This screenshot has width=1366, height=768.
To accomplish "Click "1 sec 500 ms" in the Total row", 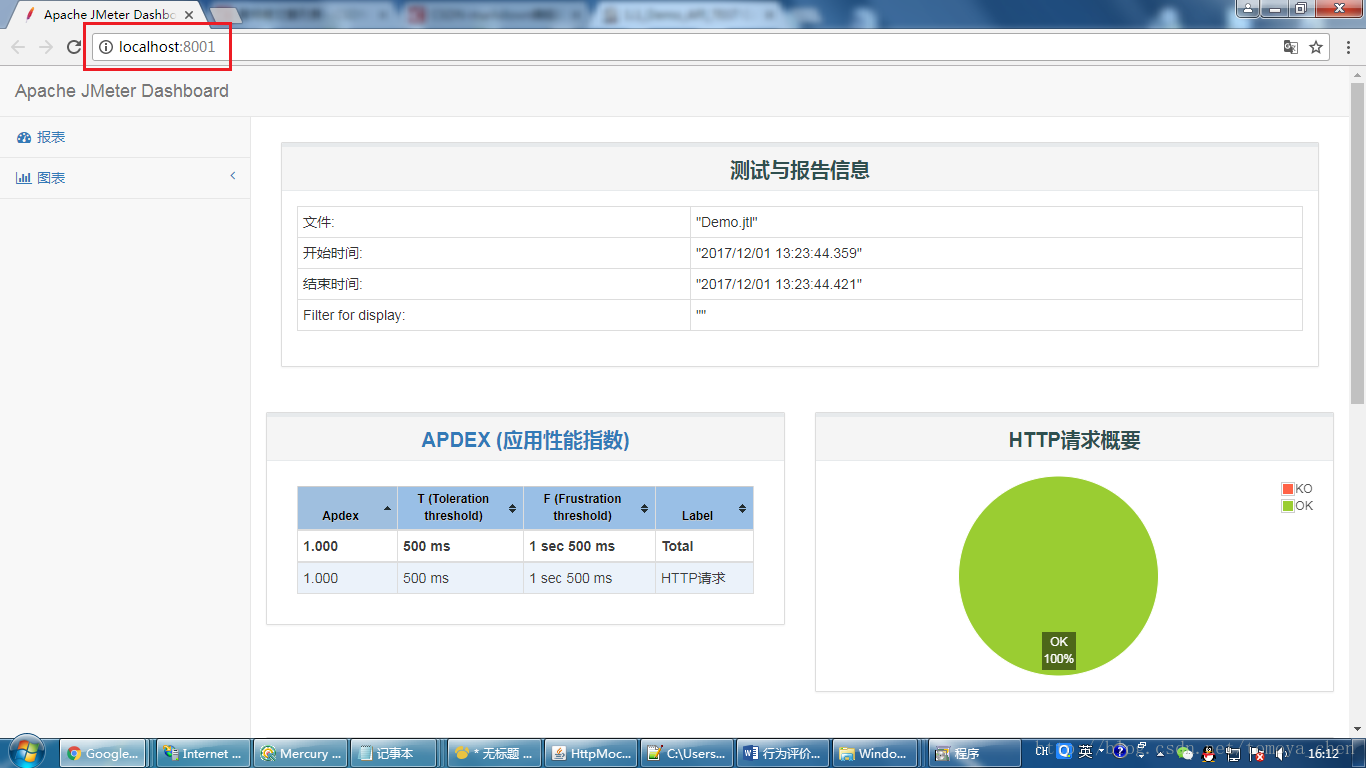I will point(572,546).
